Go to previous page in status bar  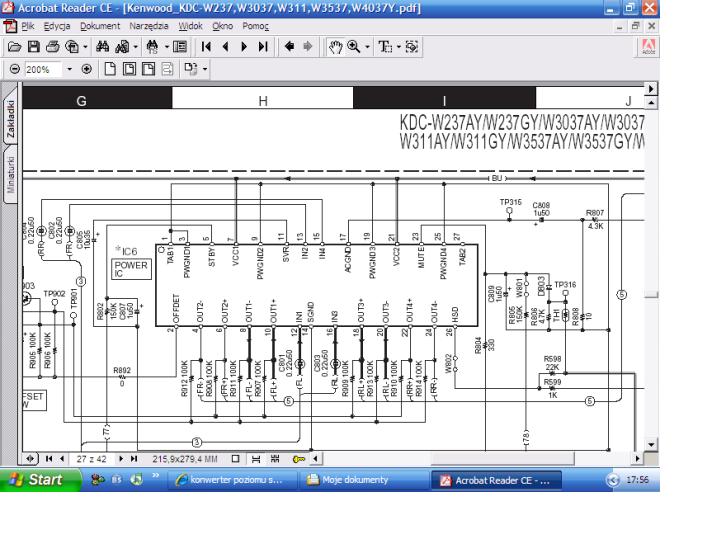pyautogui.click(x=62, y=458)
